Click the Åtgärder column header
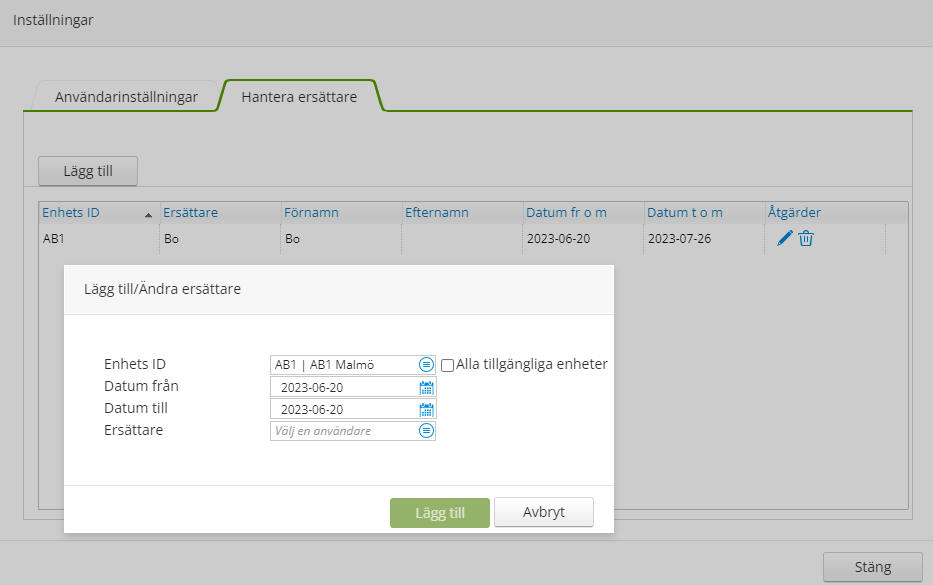 click(794, 213)
